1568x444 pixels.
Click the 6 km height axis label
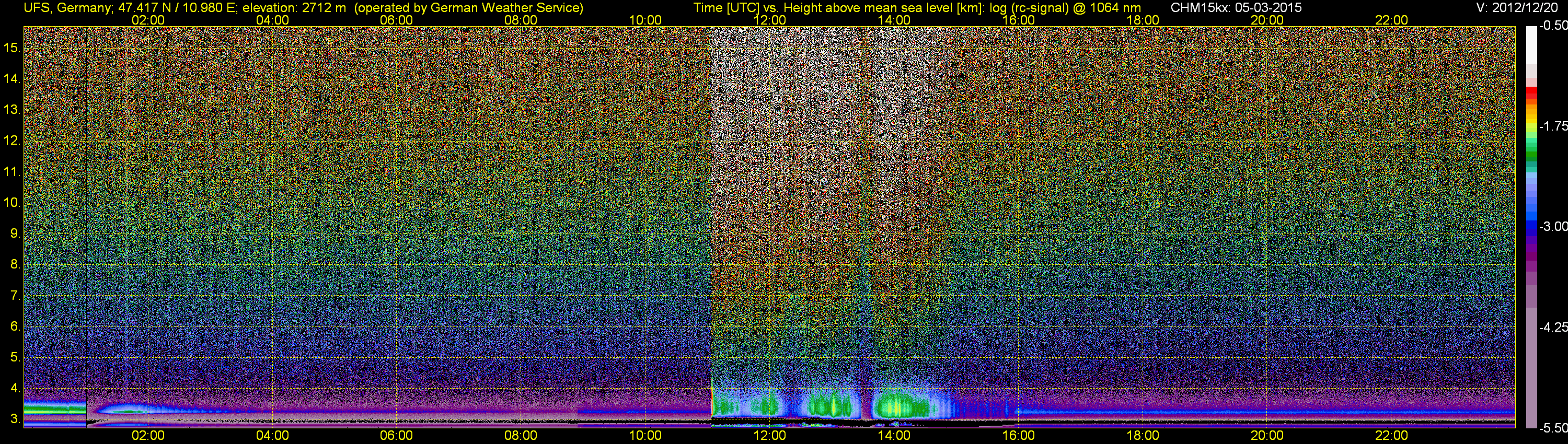pos(15,326)
